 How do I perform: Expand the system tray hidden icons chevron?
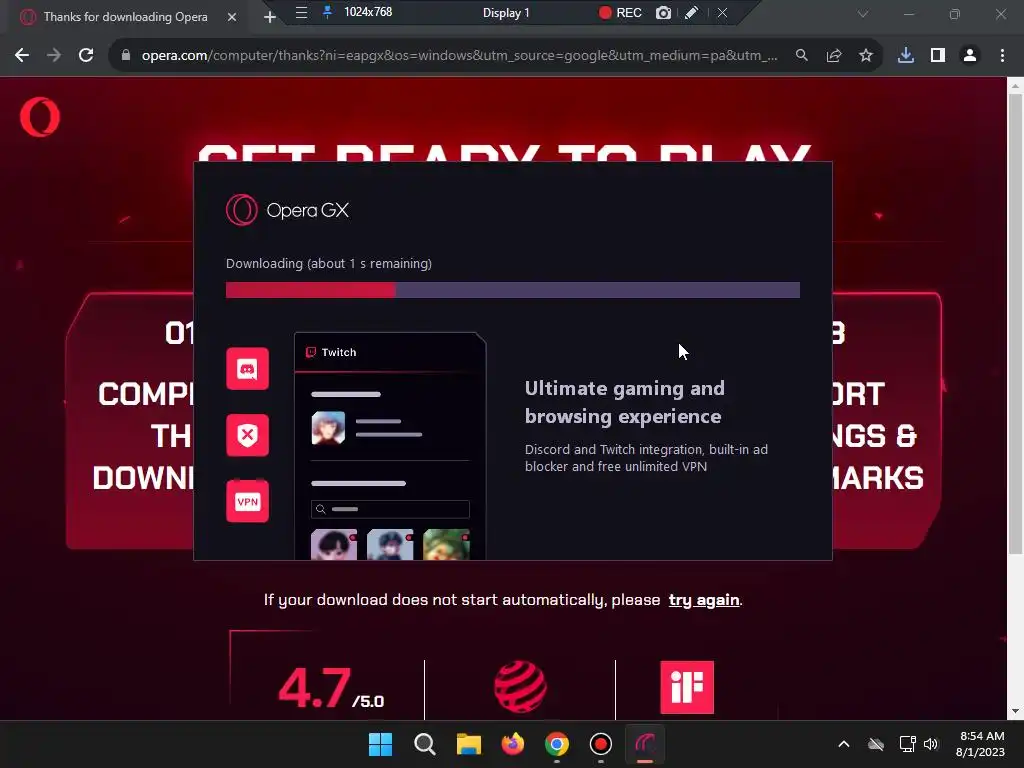[x=844, y=744]
